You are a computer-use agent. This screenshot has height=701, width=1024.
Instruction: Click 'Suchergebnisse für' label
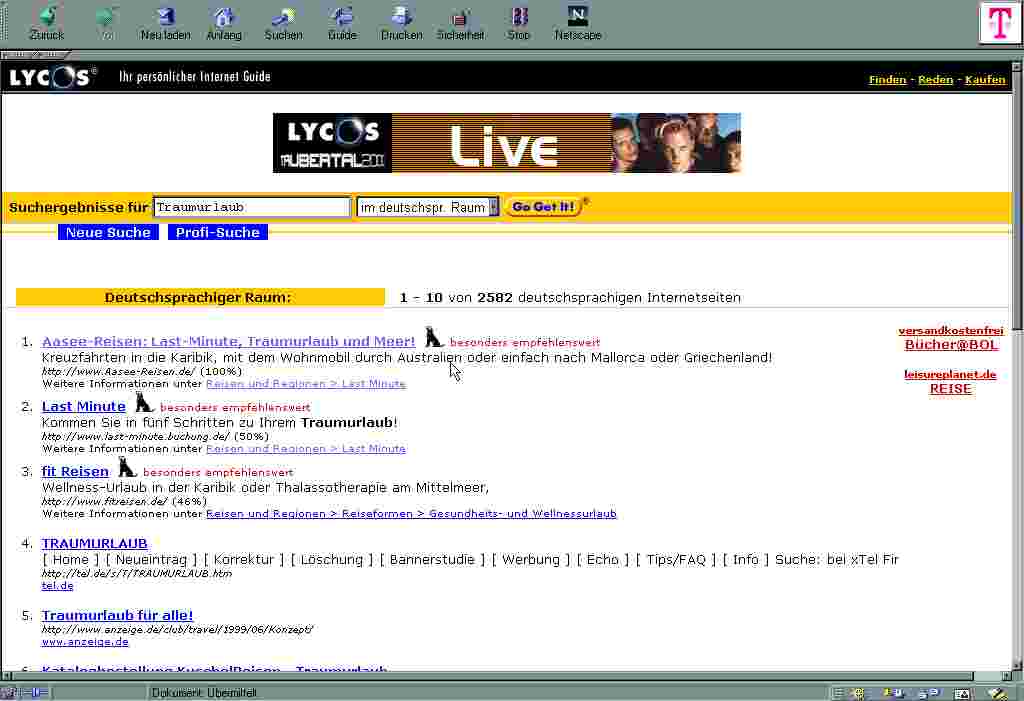(78, 207)
